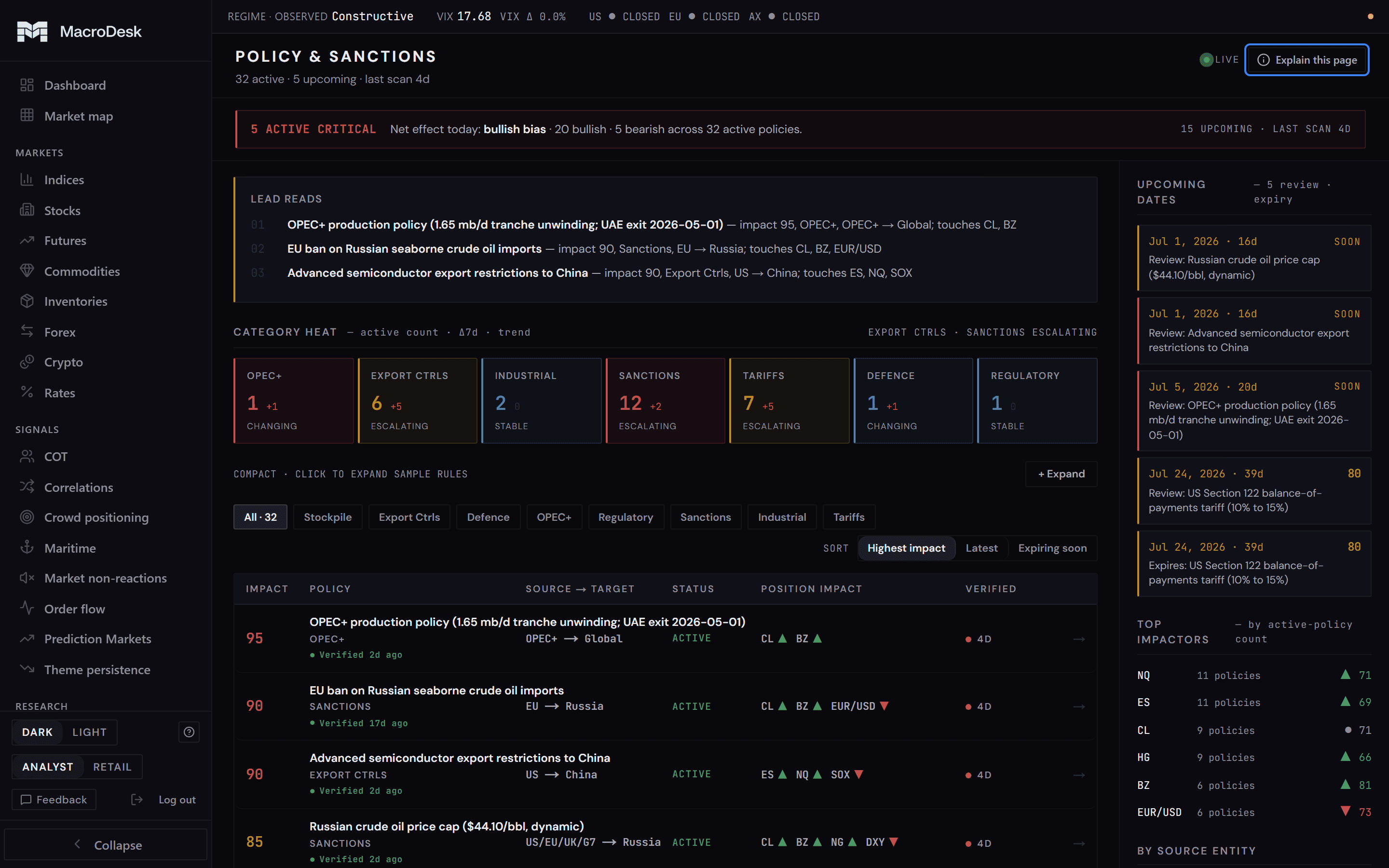Sort by Expiring soon
Image resolution: width=1389 pixels, height=868 pixels.
tap(1052, 548)
